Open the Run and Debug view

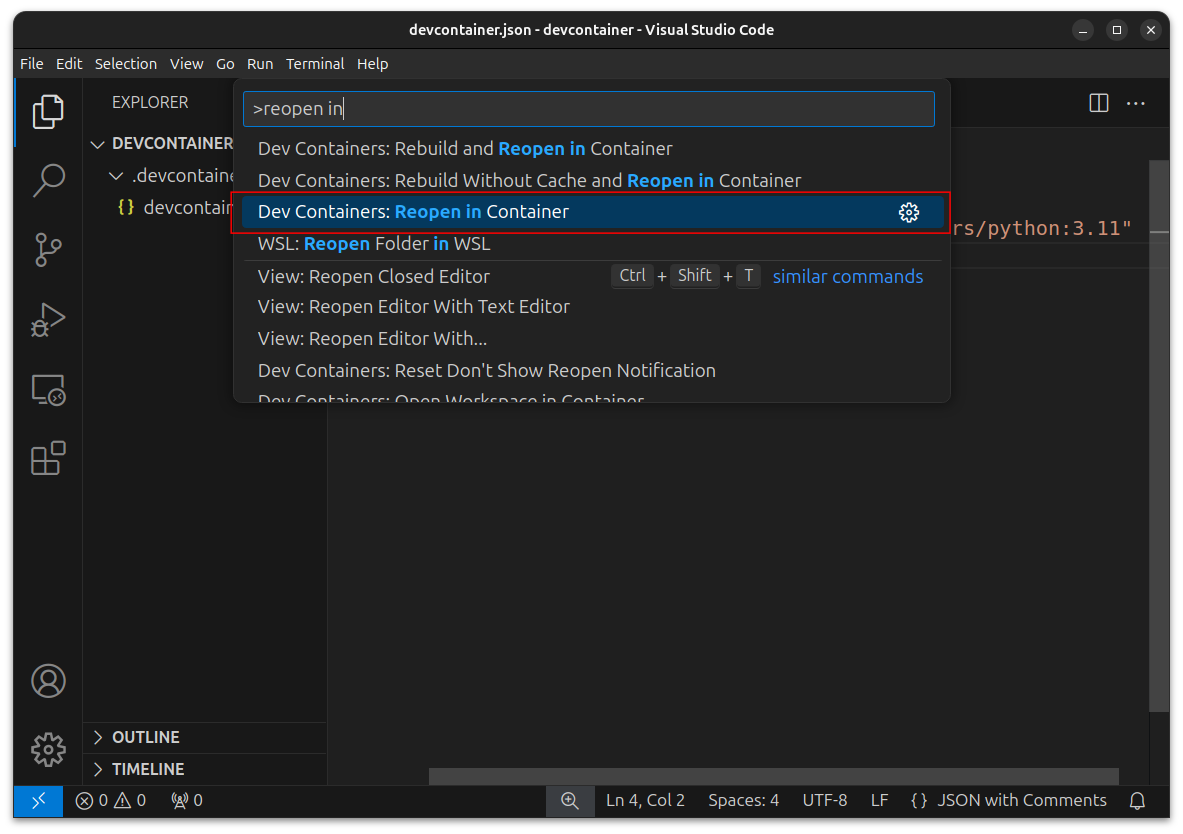48,320
